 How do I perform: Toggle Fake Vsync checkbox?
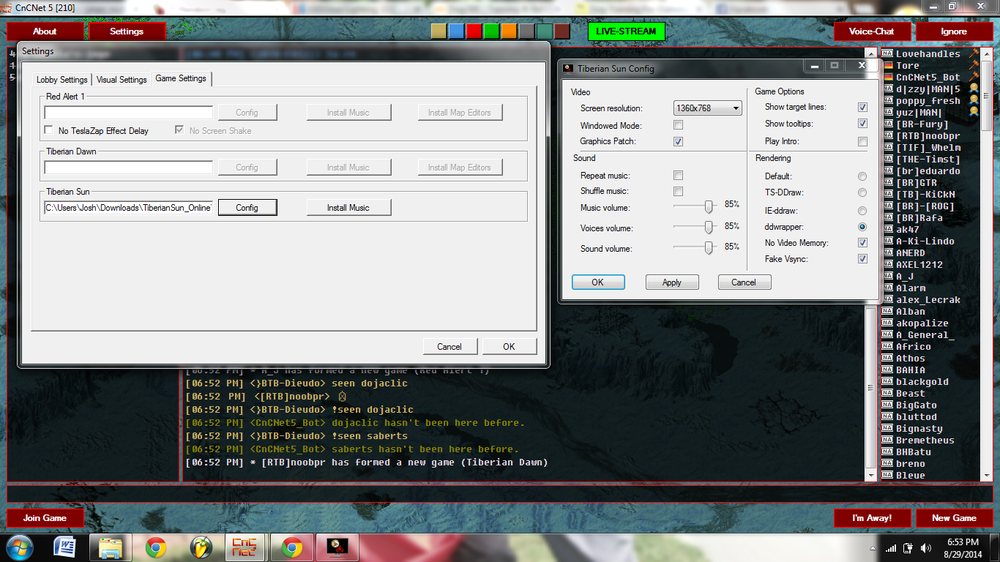(862, 259)
